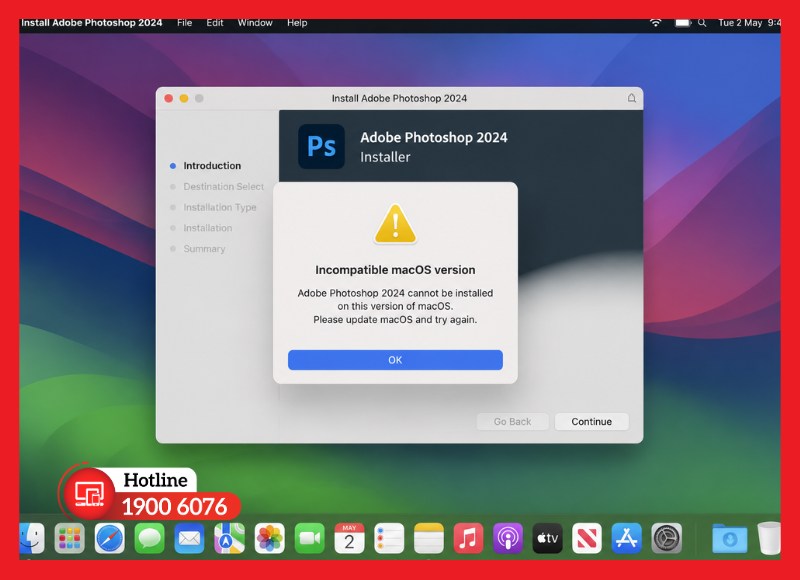Click the 'Incompatible macOS version' heading
This screenshot has height=580, width=800.
click(395, 270)
